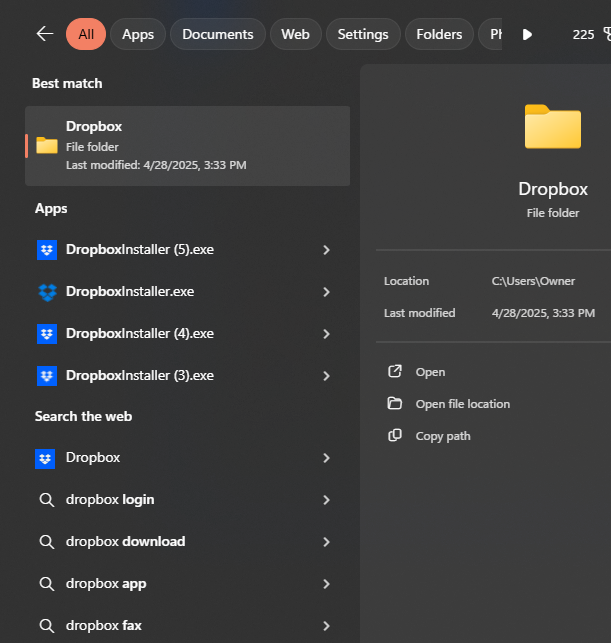
Task: Open the Dropbox folder from details pane
Action: point(430,372)
